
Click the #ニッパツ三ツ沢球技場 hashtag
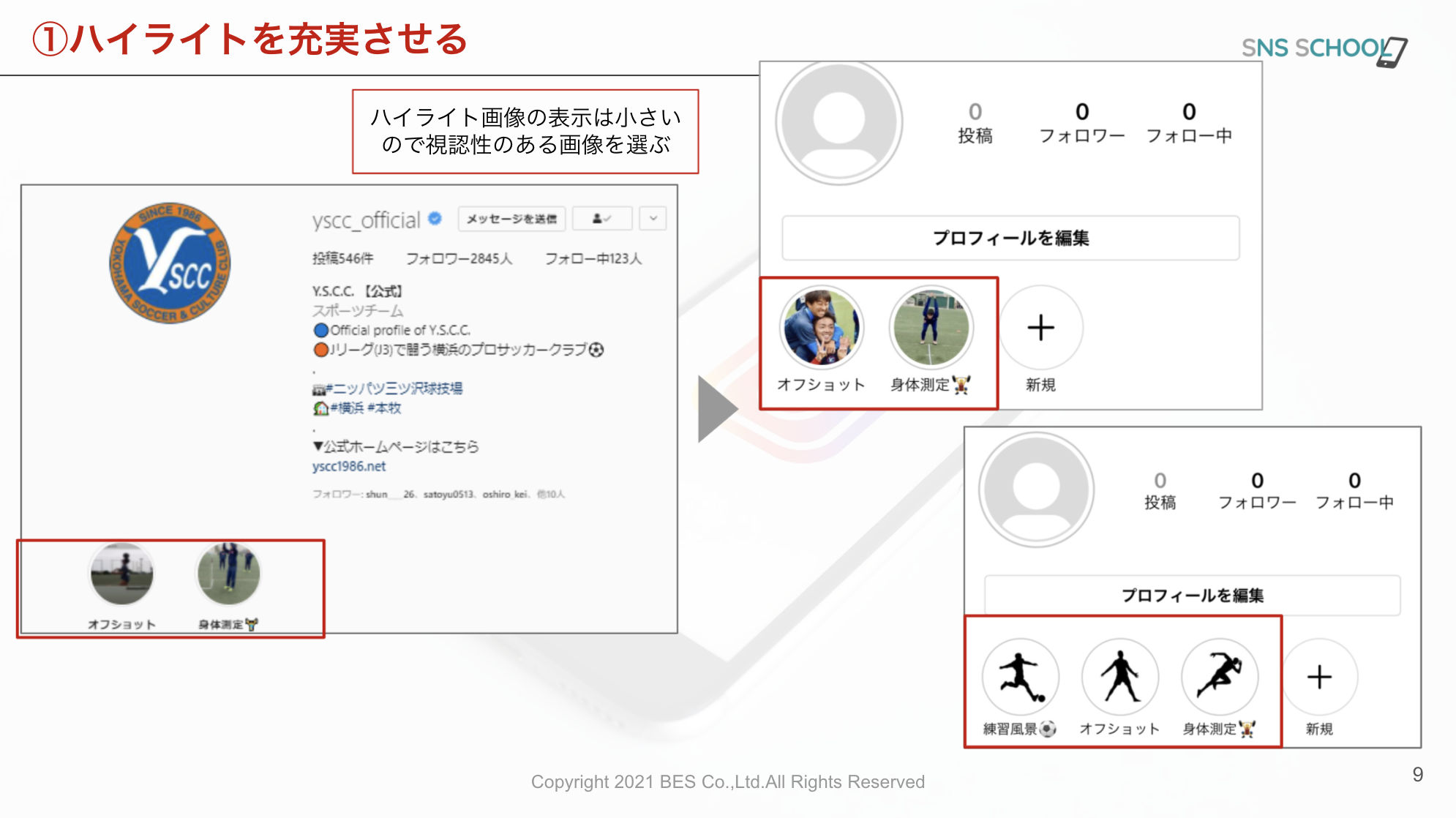[x=394, y=388]
